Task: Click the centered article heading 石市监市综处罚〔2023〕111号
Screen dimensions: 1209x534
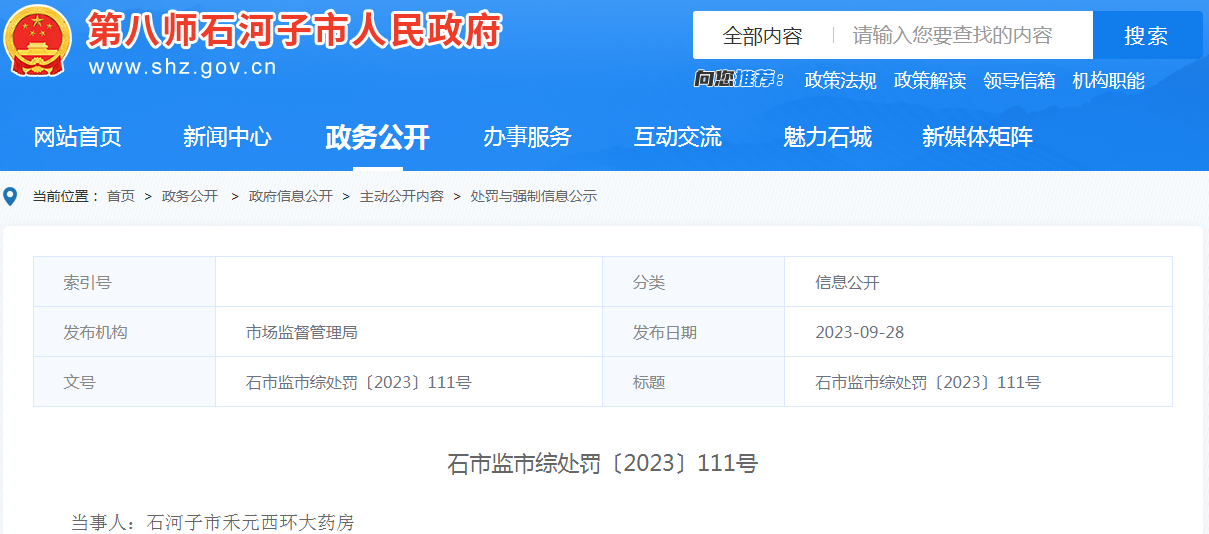Action: [602, 463]
